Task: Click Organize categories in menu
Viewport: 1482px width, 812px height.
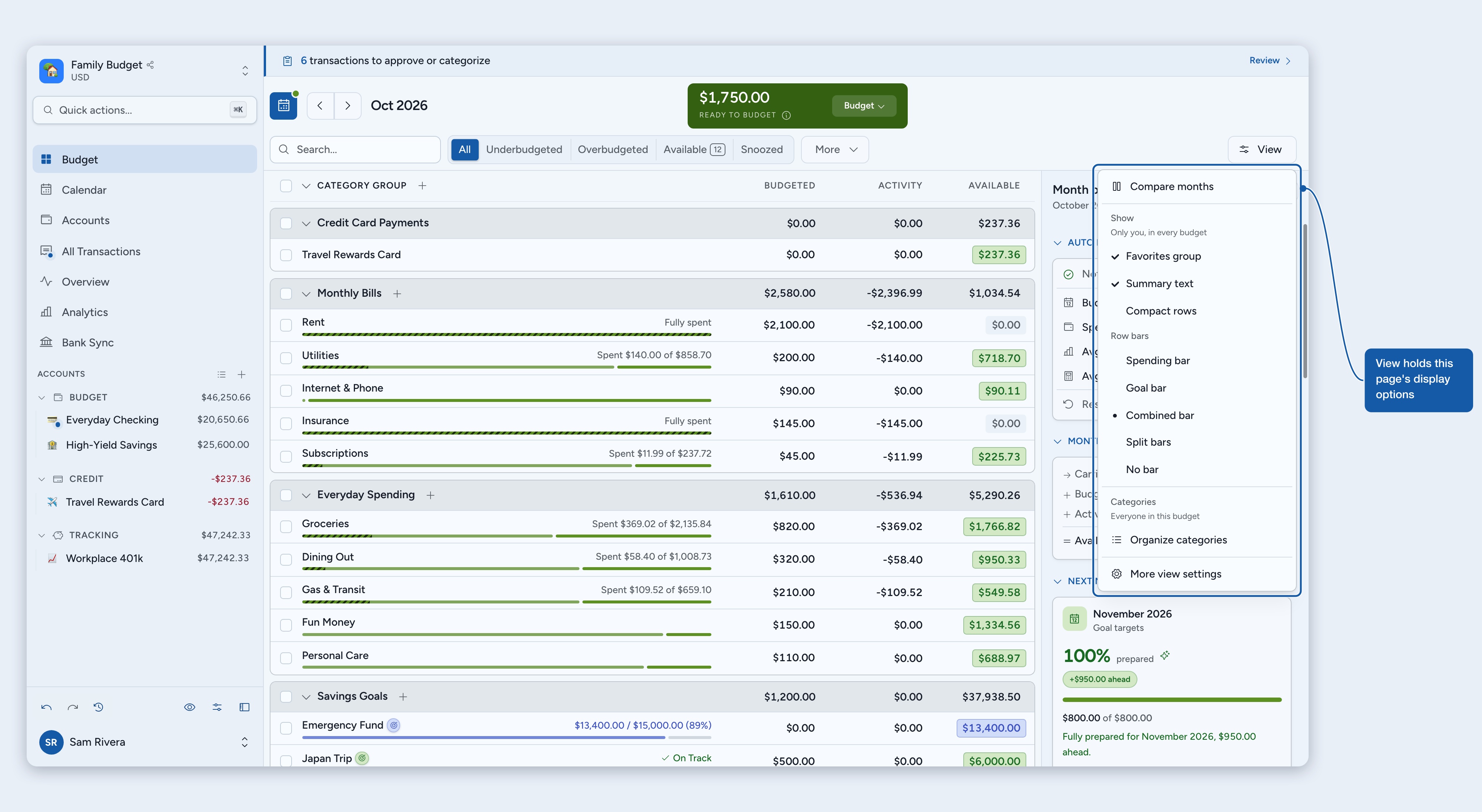Action: 1196,540
